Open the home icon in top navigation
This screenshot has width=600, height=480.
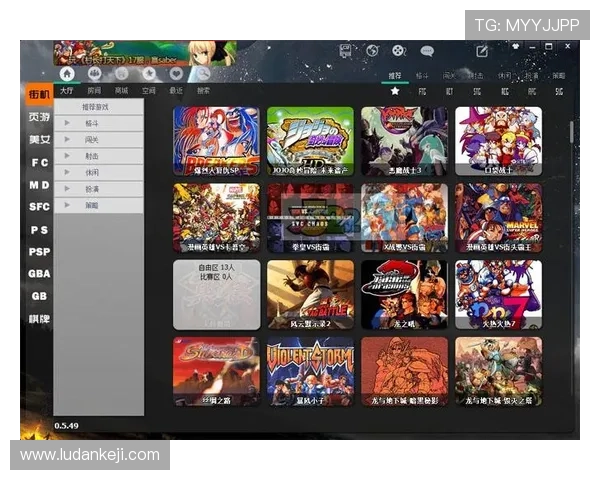pyautogui.click(x=67, y=73)
